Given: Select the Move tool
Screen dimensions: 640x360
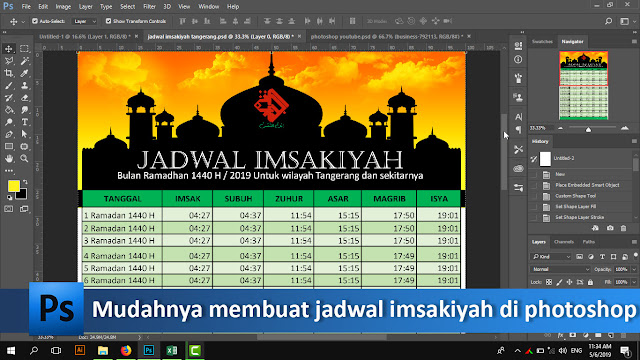Looking at the screenshot, I should point(9,49).
